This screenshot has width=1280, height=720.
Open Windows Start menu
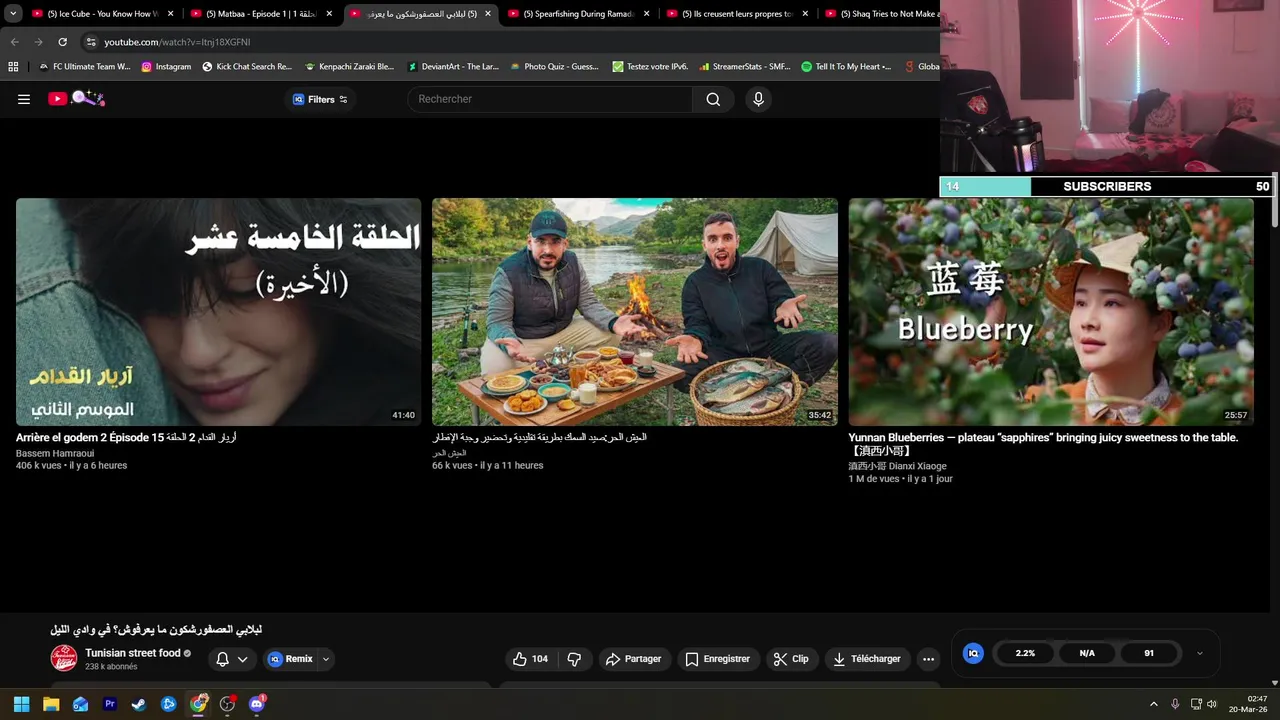(x=21, y=704)
